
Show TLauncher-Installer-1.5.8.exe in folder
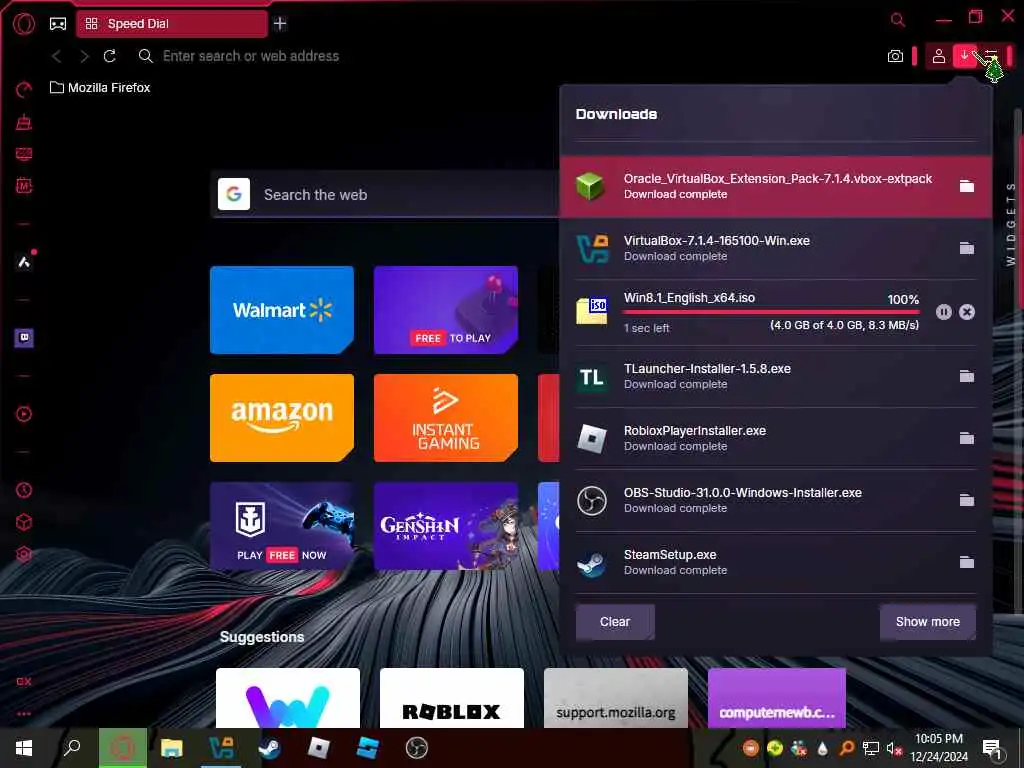tap(967, 376)
